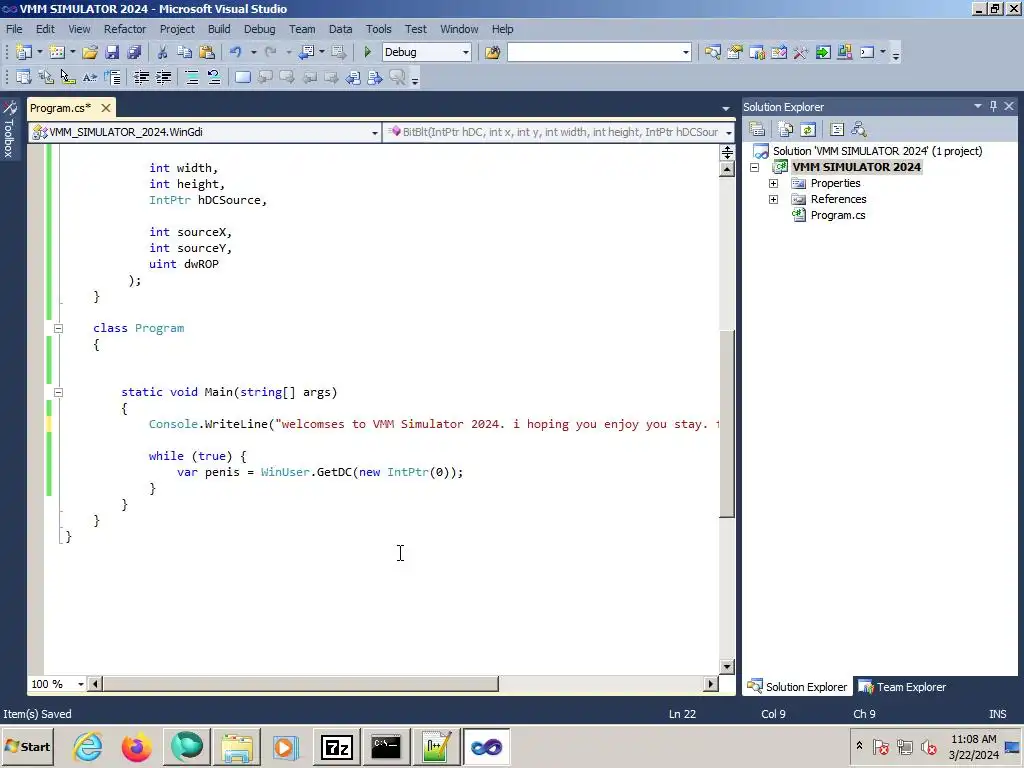Screen dimensions: 1024x768
Task: Collapse the VMM SIMULATOR 2024 project node
Action: click(754, 167)
